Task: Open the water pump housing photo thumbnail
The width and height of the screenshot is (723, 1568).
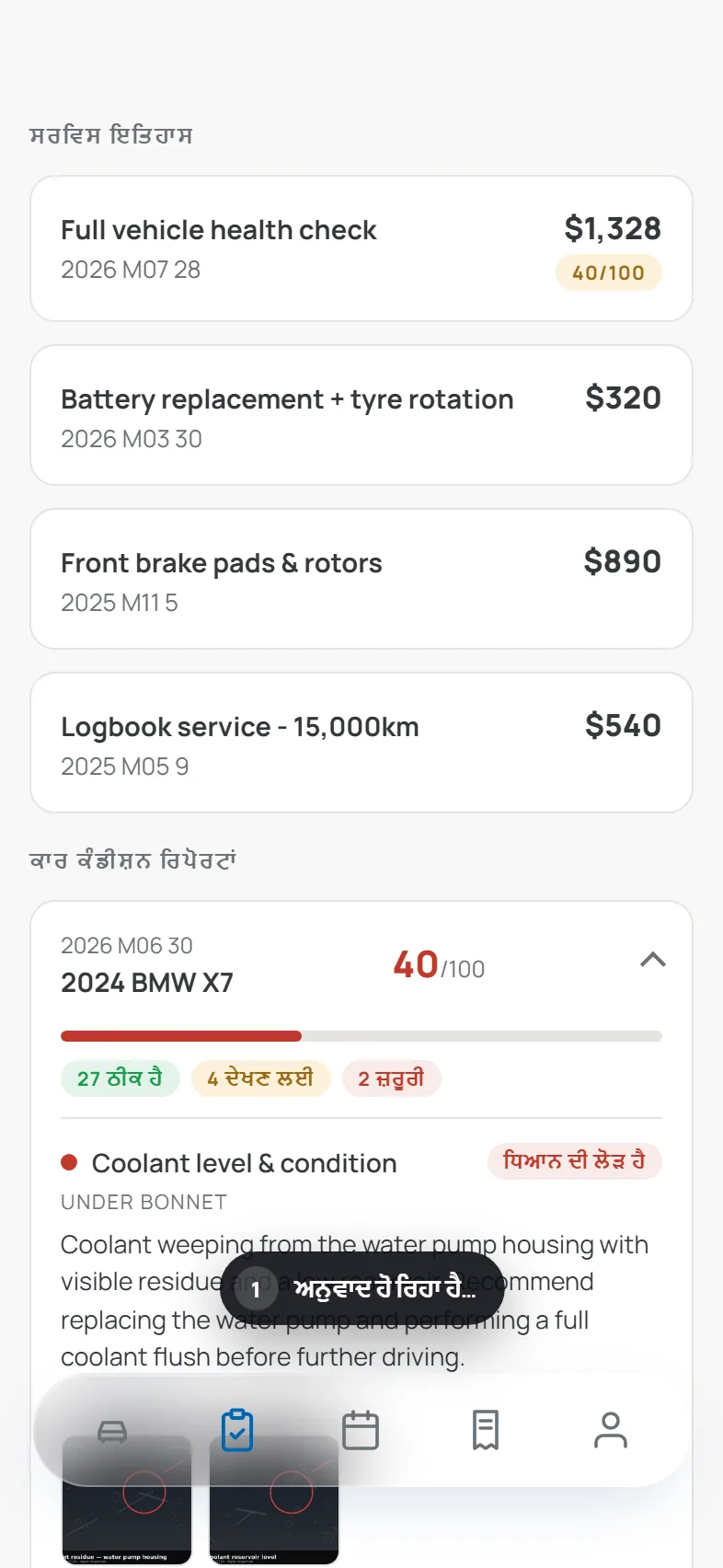Action: point(127,1500)
